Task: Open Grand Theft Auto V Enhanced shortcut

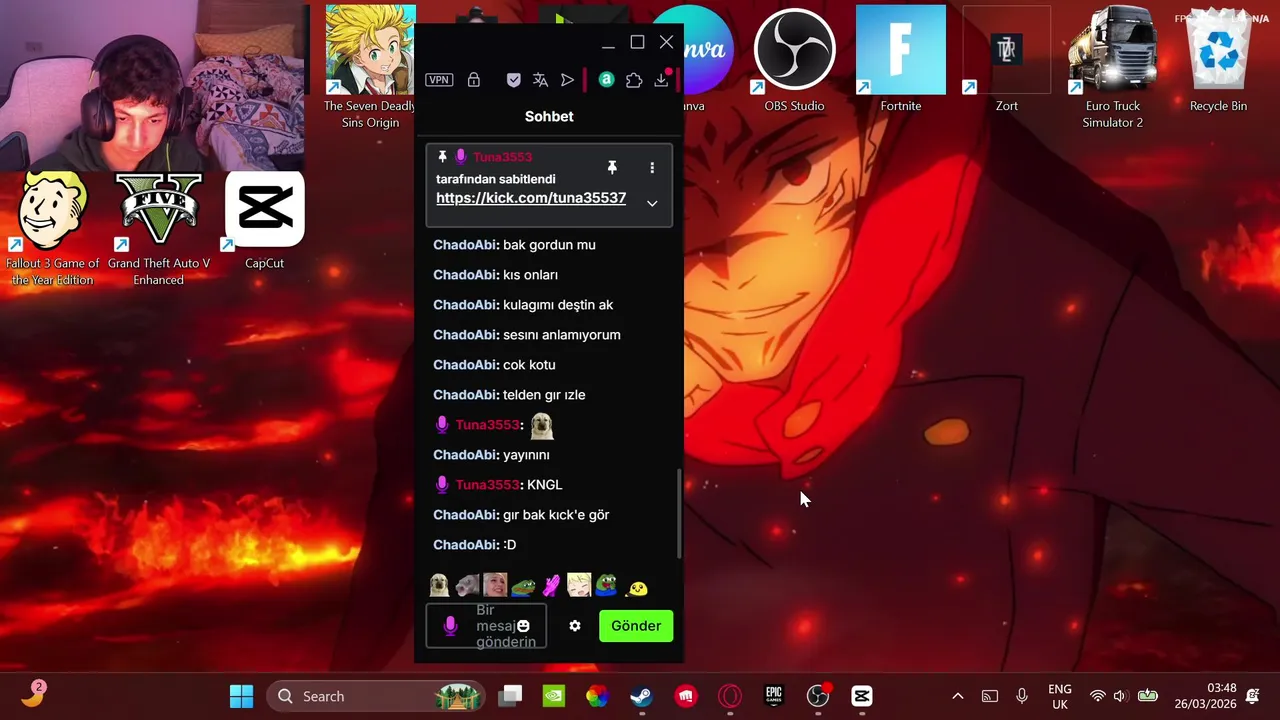Action: [159, 229]
